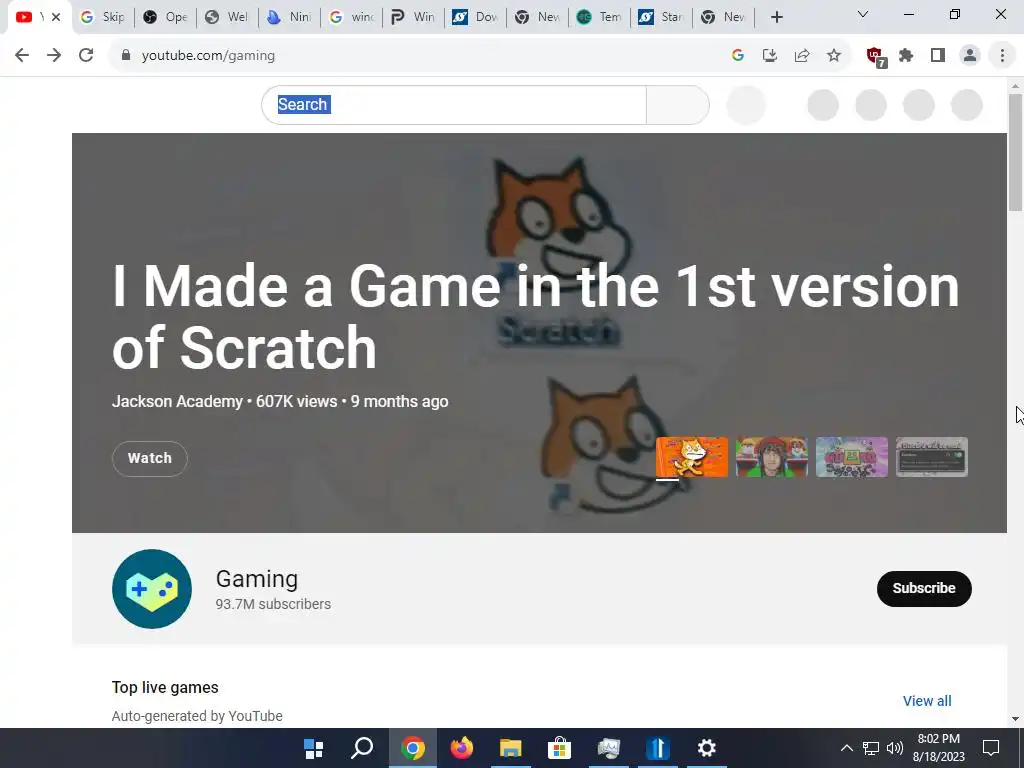Click the address bar URL youtube.com/gaming
1024x768 pixels.
click(x=208, y=56)
